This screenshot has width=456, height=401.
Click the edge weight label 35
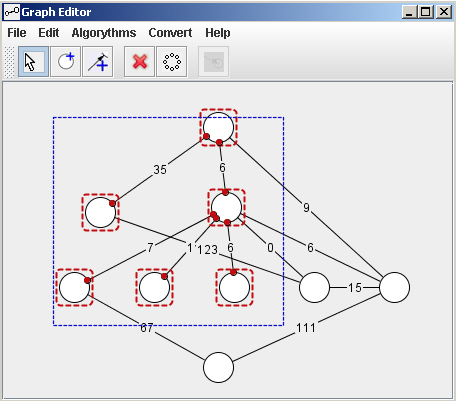click(x=160, y=170)
